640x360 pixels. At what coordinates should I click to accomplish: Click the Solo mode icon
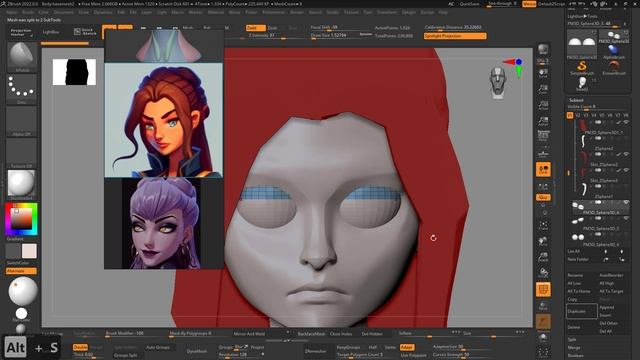click(x=543, y=337)
